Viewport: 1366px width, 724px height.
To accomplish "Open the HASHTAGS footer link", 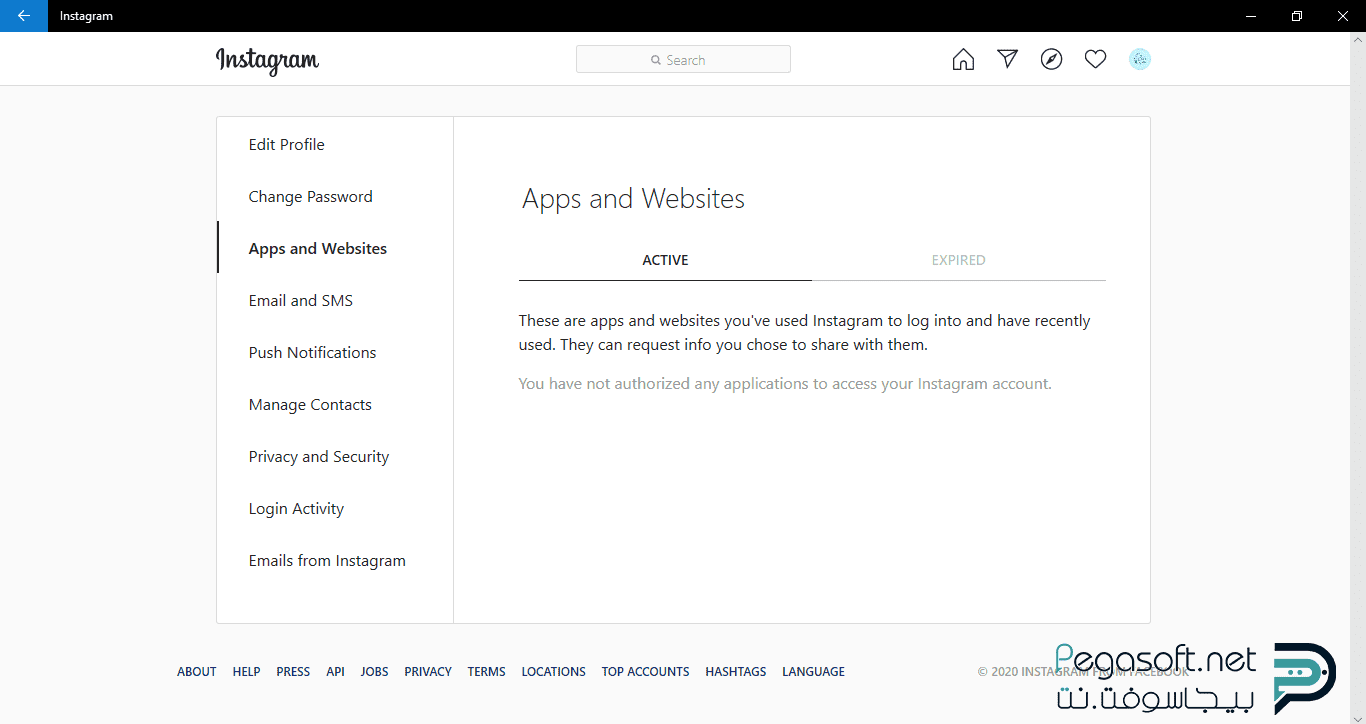I will click(x=736, y=672).
